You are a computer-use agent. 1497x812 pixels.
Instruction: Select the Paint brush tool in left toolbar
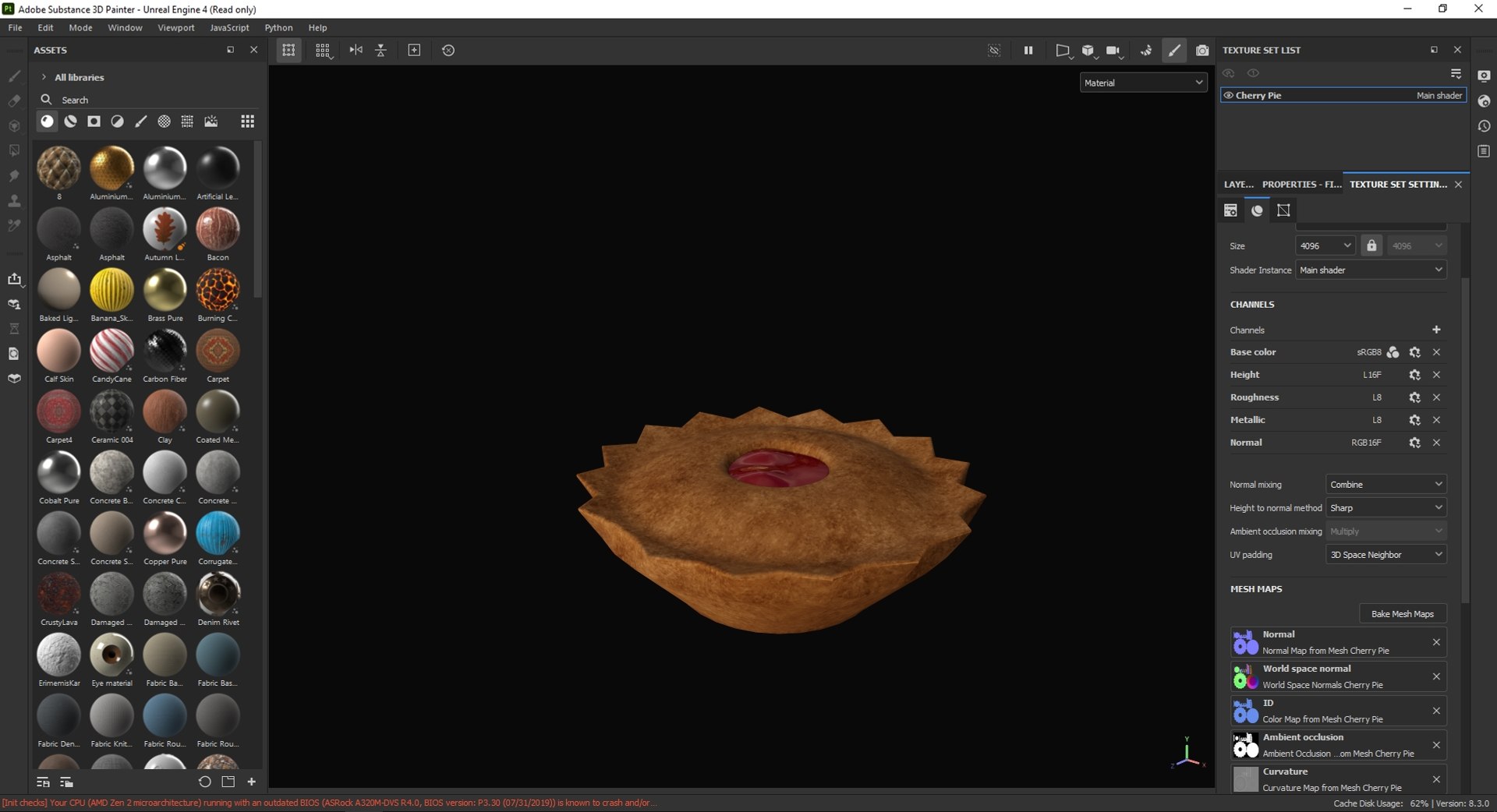point(14,76)
